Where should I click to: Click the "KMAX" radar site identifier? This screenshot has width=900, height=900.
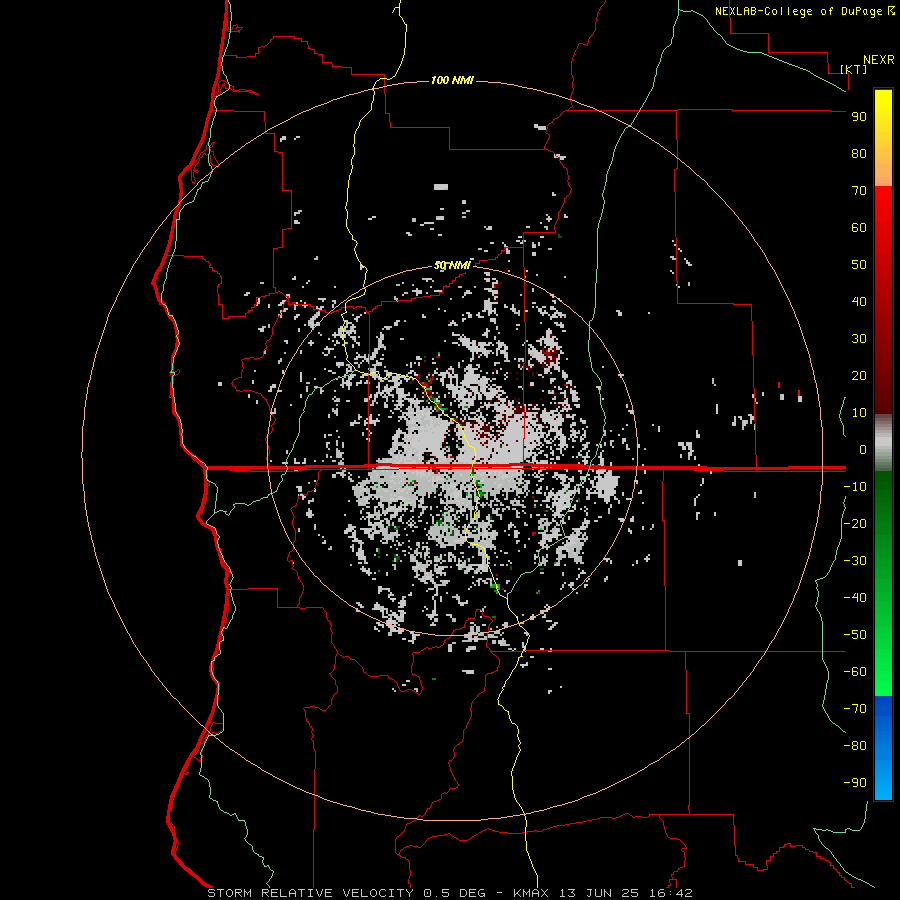tap(530, 893)
